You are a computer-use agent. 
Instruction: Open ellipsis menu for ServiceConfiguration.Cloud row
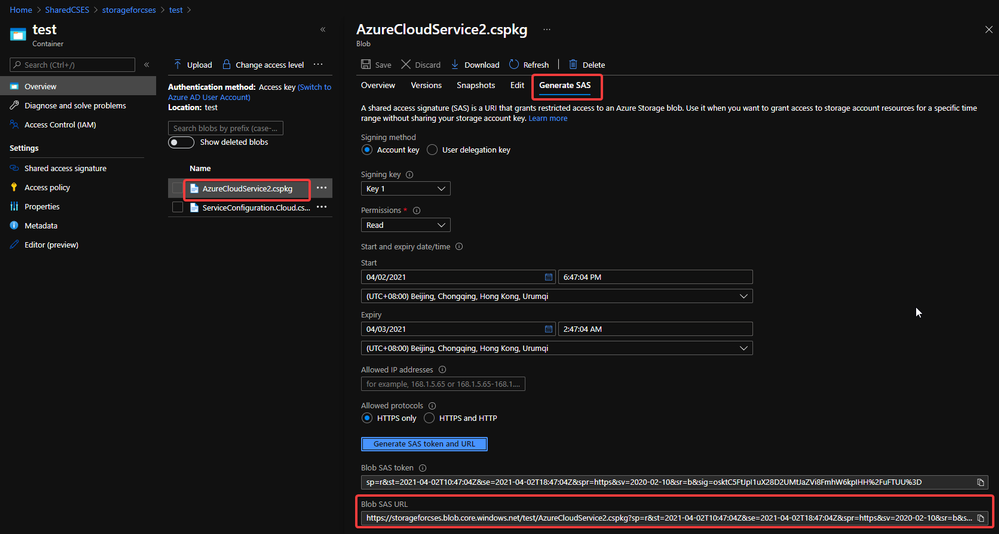click(322, 207)
